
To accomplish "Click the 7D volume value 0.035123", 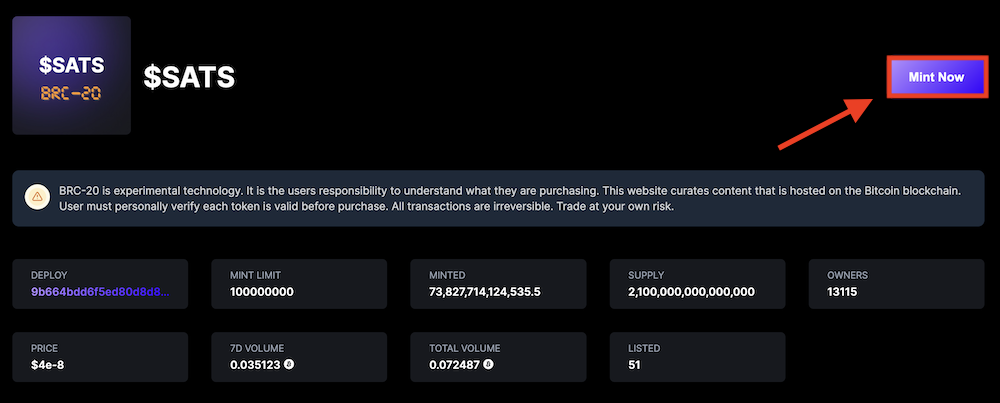I will click(x=255, y=365).
